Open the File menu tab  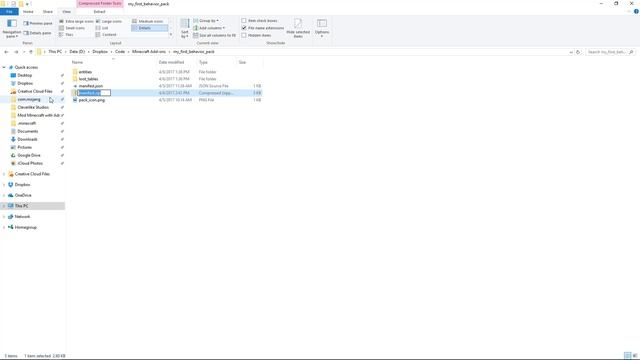pos(9,11)
